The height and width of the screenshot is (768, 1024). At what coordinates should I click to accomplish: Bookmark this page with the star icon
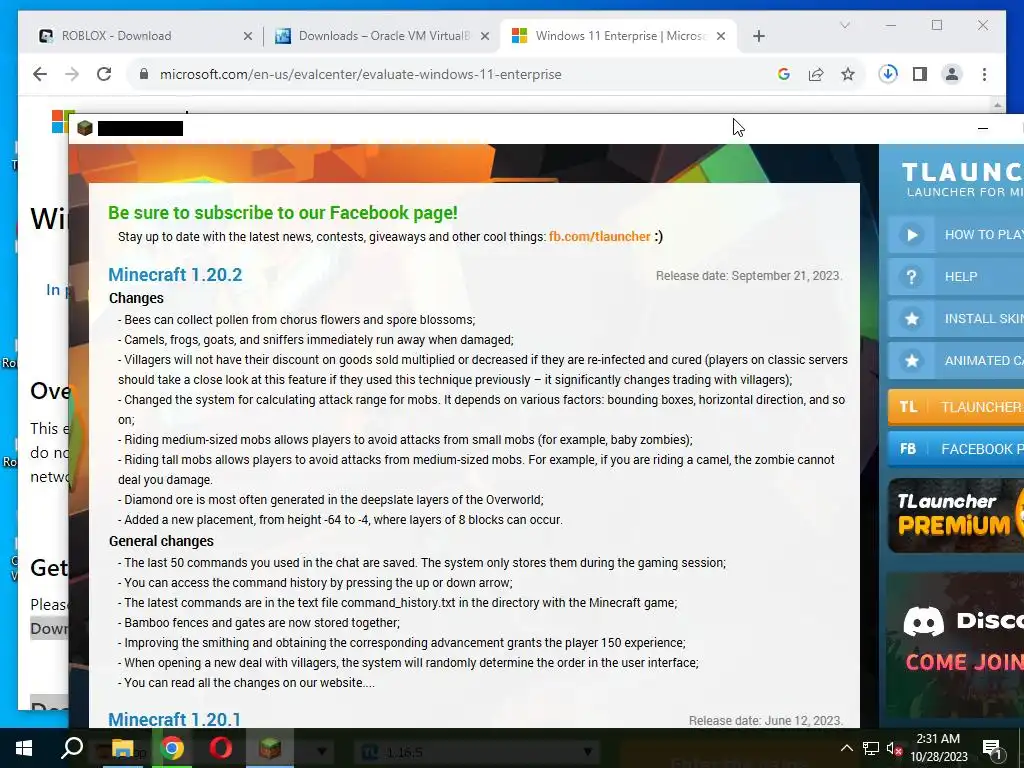click(848, 74)
